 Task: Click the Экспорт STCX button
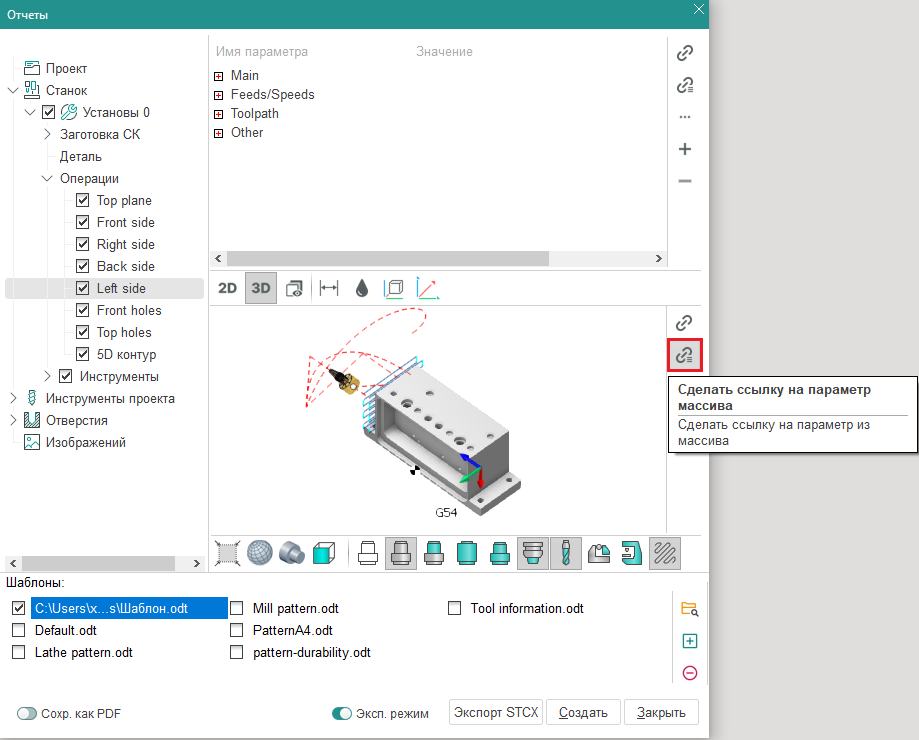point(495,713)
